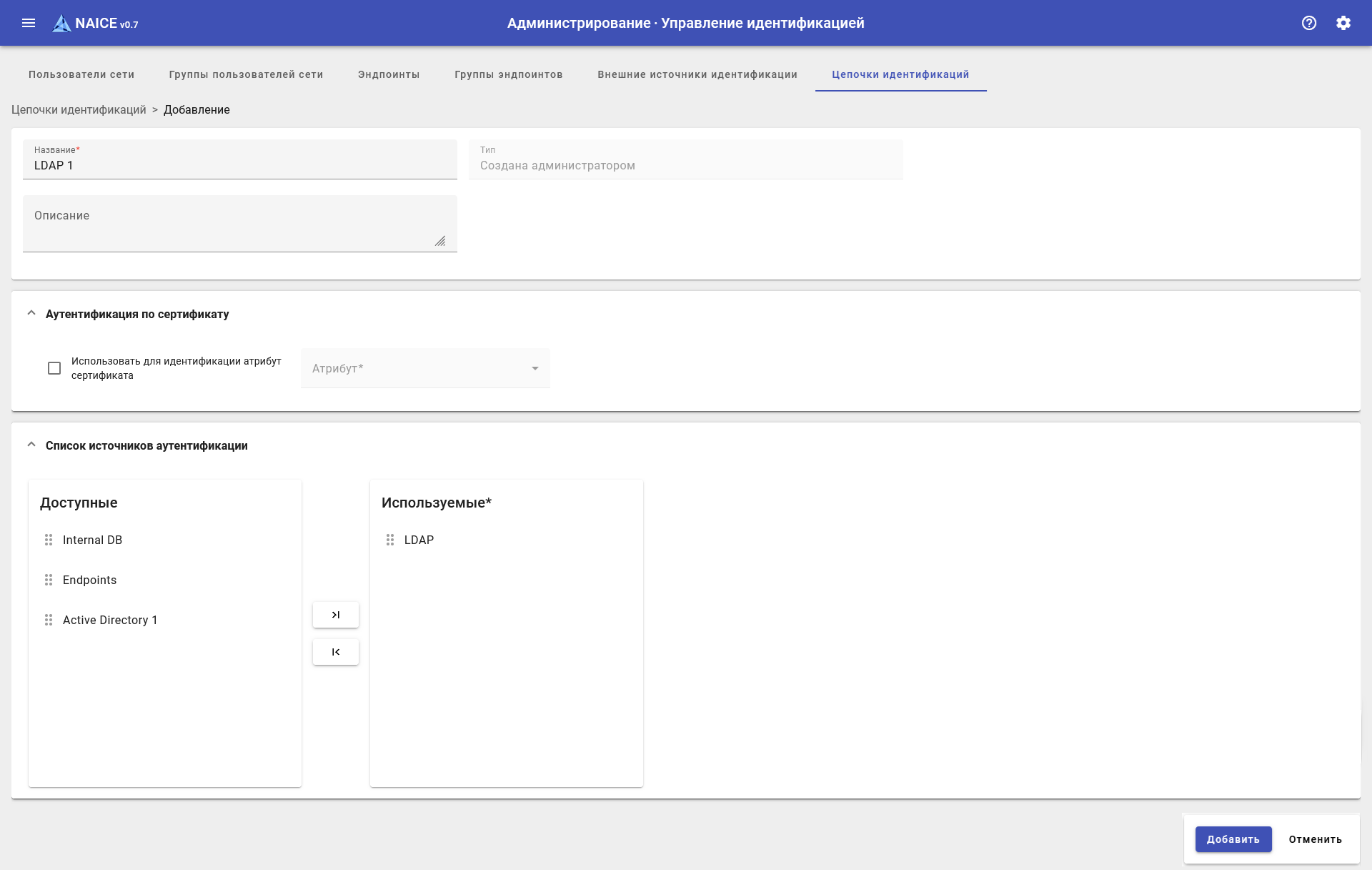Switch to Пользователи сети tab
This screenshot has width=1372, height=870.
(81, 74)
